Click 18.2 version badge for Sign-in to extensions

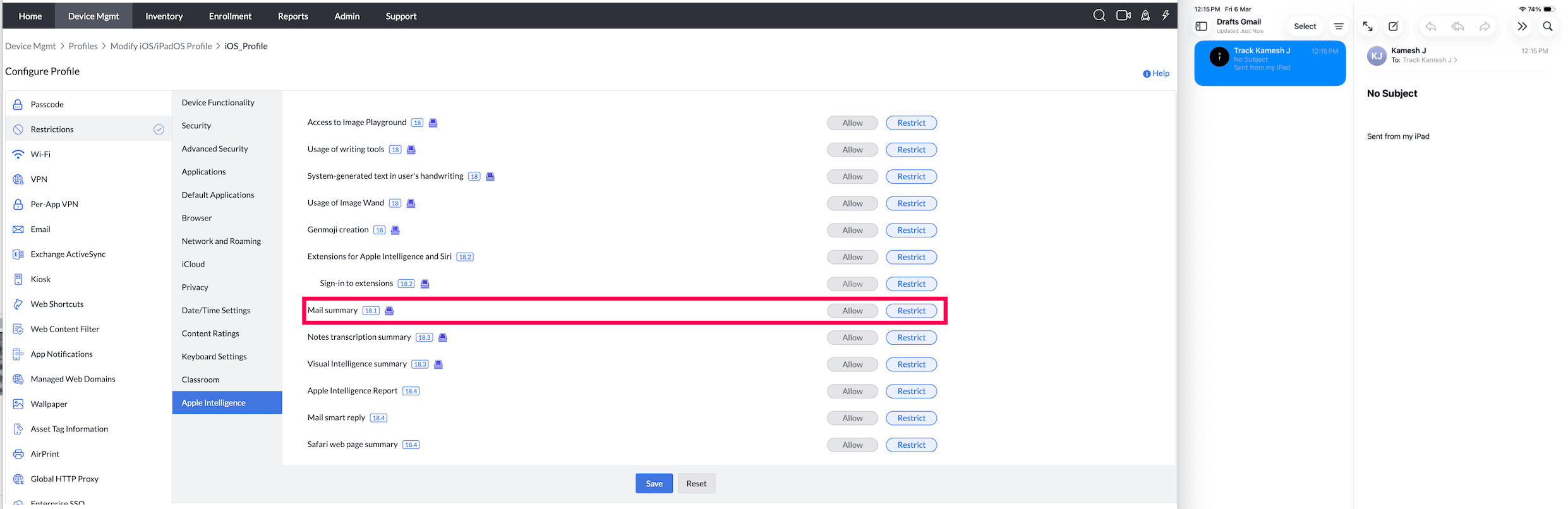(407, 284)
